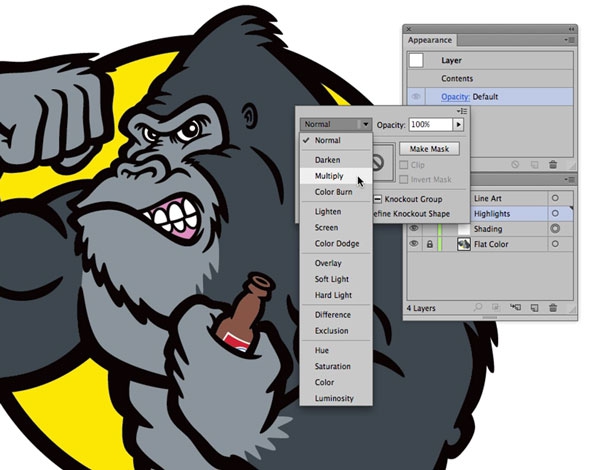Open the Transparency panel flyout menu
The height and width of the screenshot is (470, 600).
pyautogui.click(x=463, y=111)
